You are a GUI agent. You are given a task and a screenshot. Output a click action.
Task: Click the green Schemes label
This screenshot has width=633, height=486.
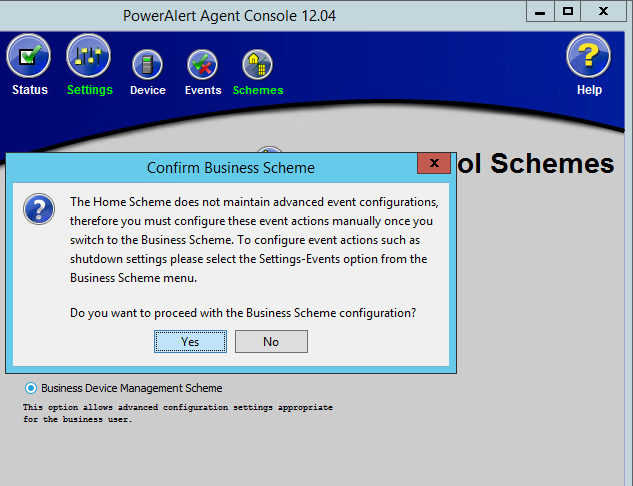pos(258,90)
